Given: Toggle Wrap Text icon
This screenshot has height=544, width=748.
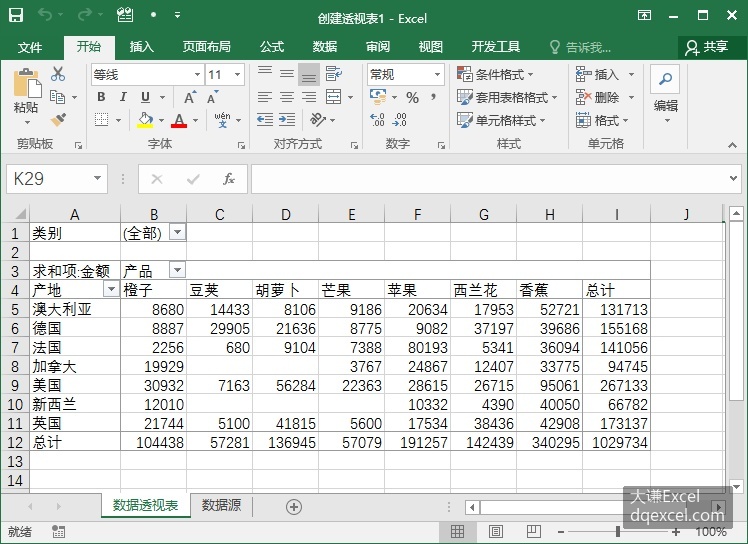Looking at the screenshot, I should [x=333, y=74].
